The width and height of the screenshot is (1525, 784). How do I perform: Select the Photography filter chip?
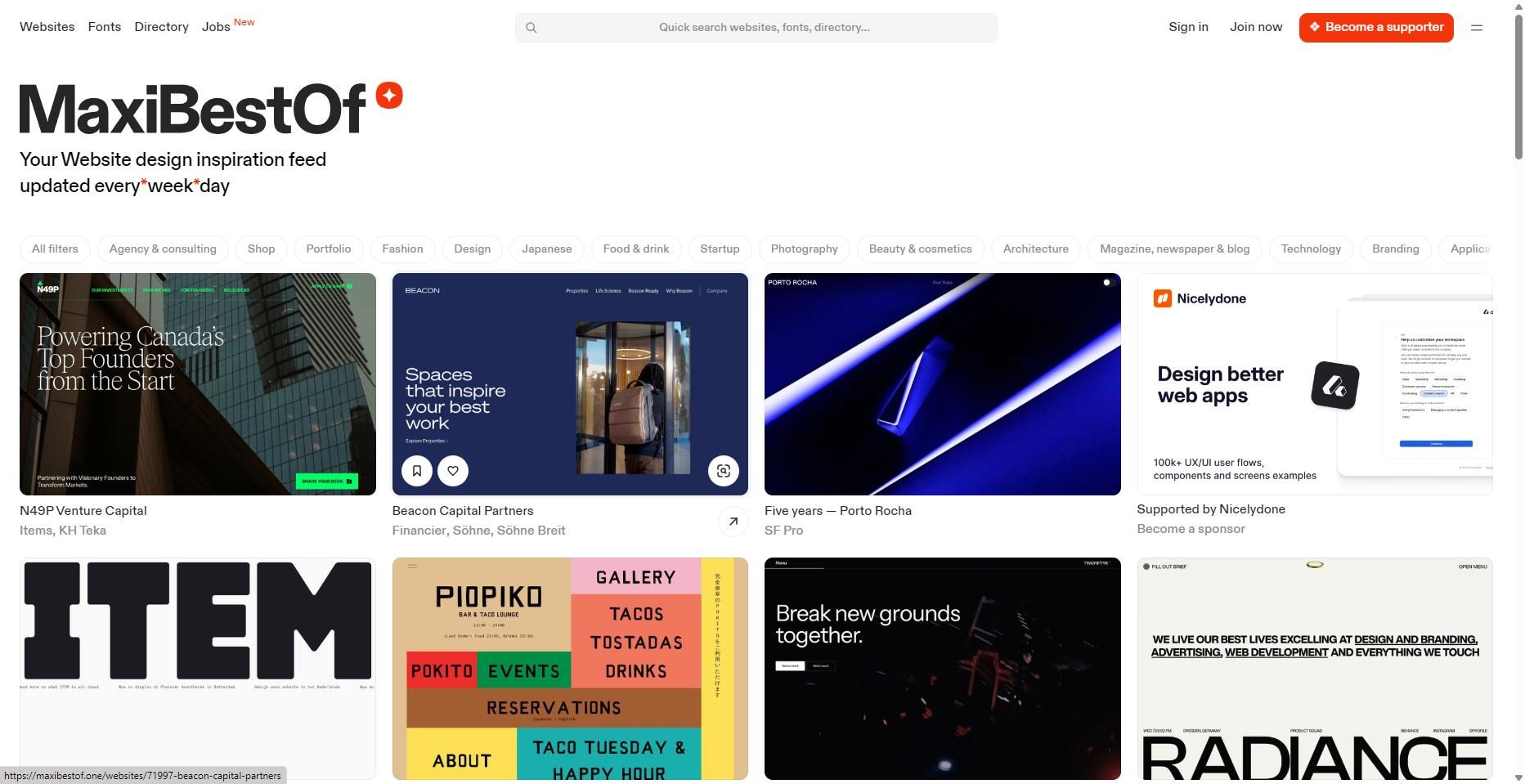click(x=805, y=249)
